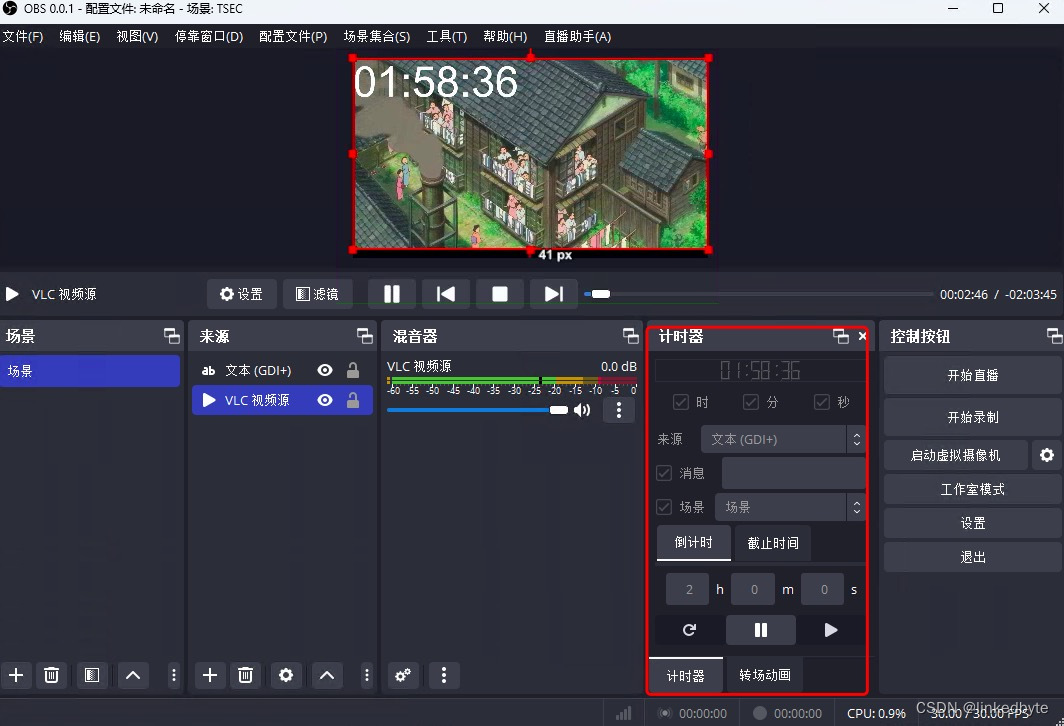
Task: Pause the VLC media playback
Action: (392, 294)
